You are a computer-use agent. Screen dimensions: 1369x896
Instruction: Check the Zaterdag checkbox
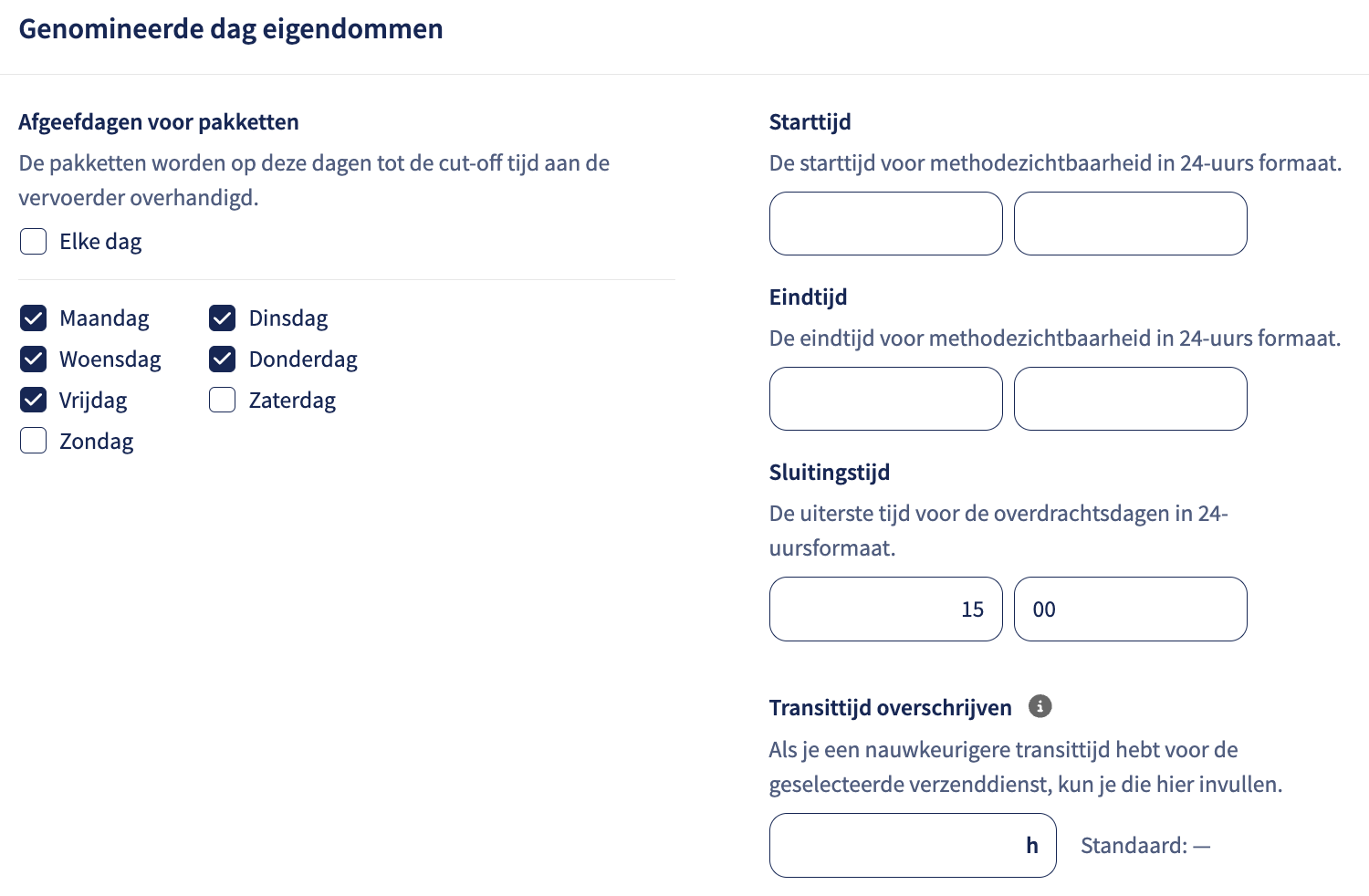point(223,400)
